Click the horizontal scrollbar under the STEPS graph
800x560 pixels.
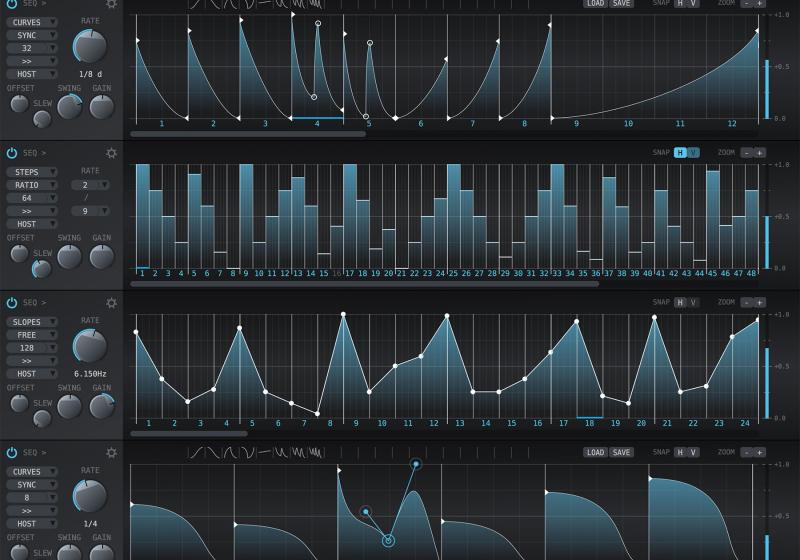pyautogui.click(x=364, y=284)
